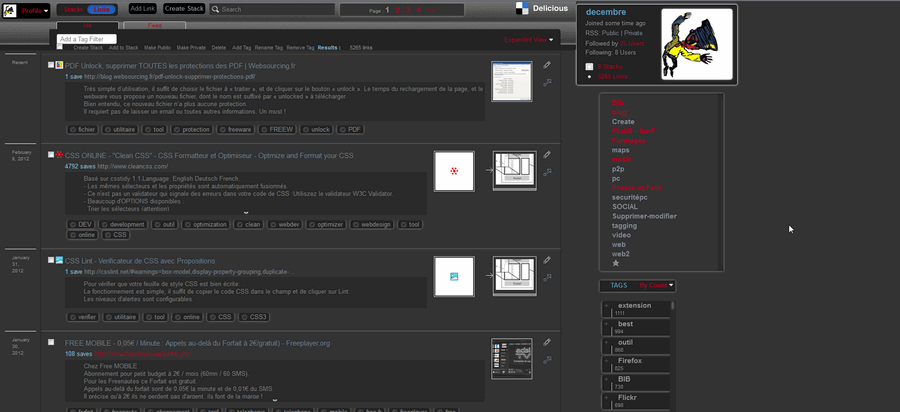Click decembre profile picture

point(697,44)
